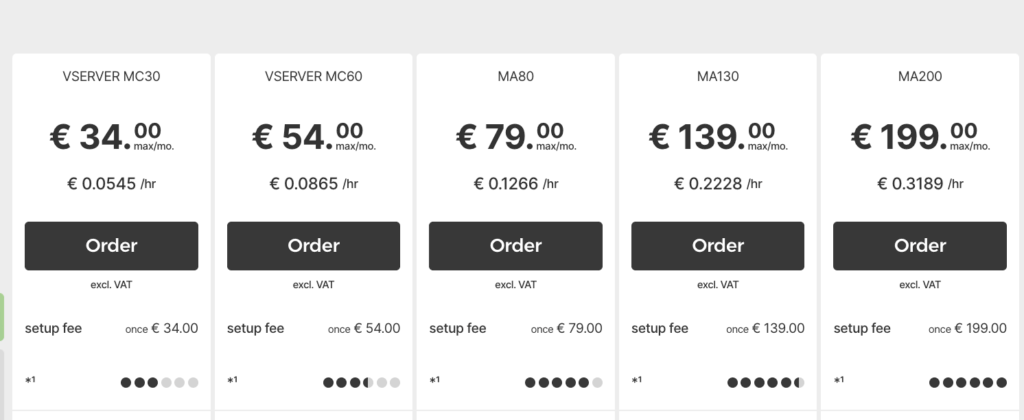Click Order button for MA80
Screen dimensions: 1024x420
click(x=515, y=246)
